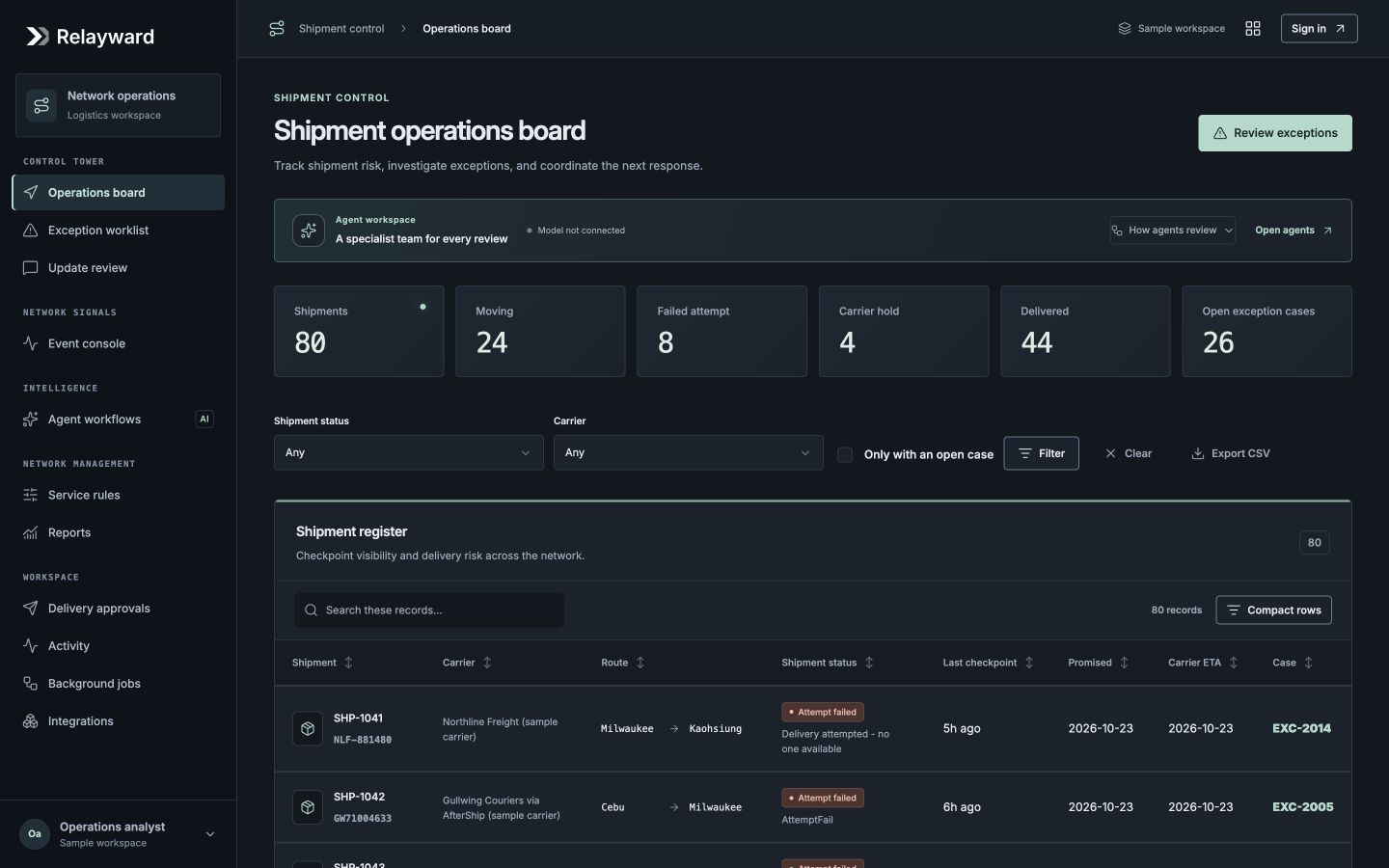Image resolution: width=1389 pixels, height=868 pixels.
Task: Sort by Last checkpoint column icon
Action: coord(1029,663)
